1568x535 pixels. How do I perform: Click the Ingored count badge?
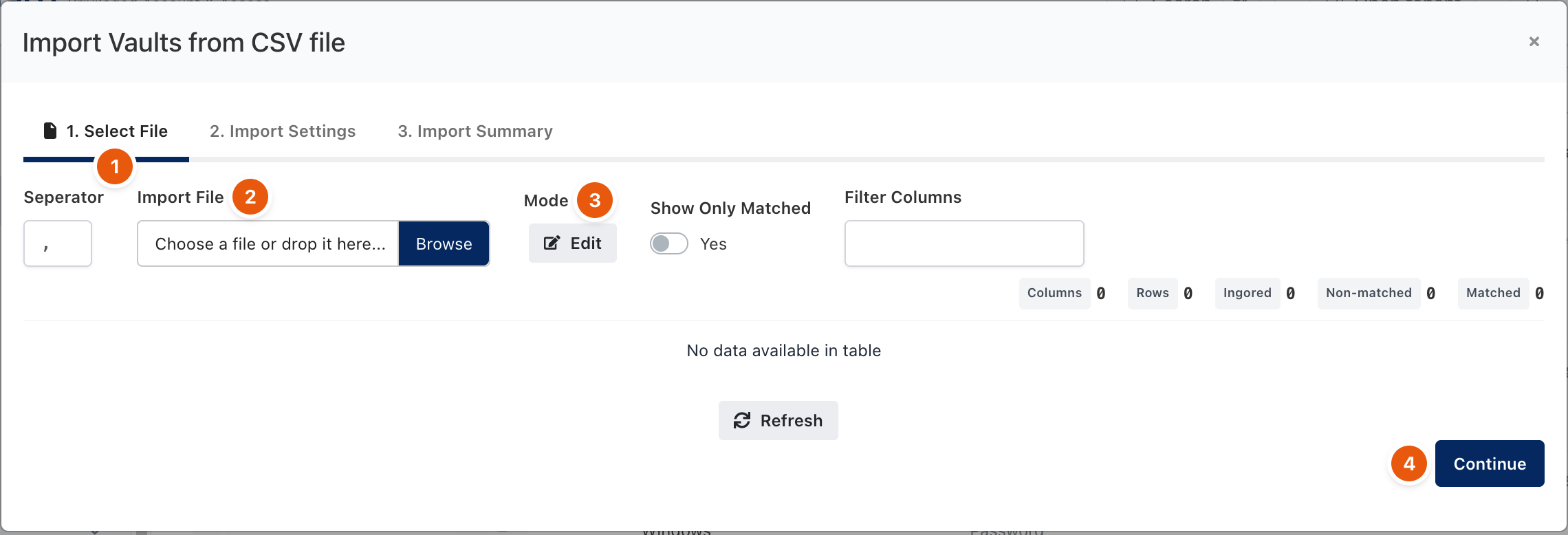1248,293
